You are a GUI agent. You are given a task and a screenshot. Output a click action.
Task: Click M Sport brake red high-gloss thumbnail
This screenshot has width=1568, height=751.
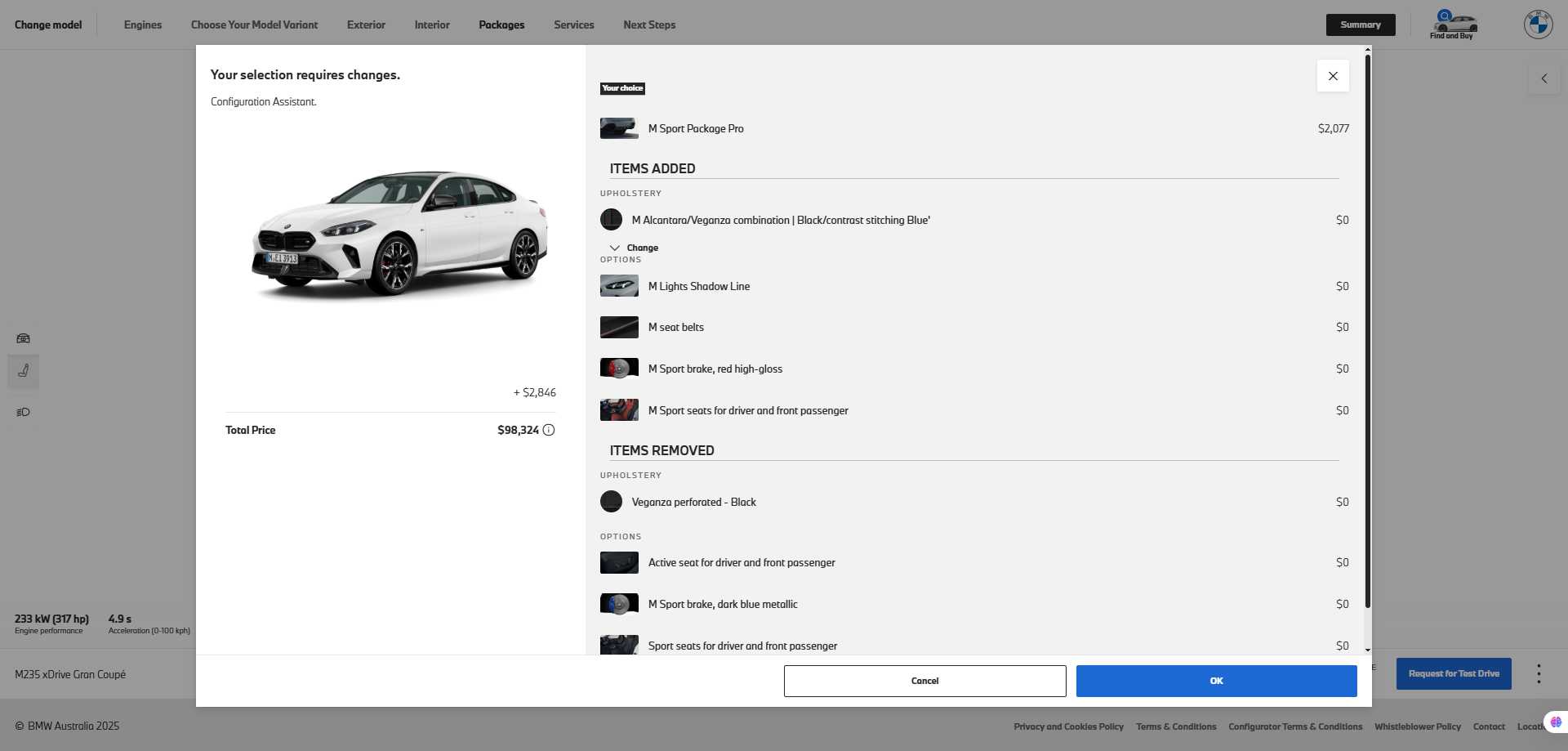619,369
